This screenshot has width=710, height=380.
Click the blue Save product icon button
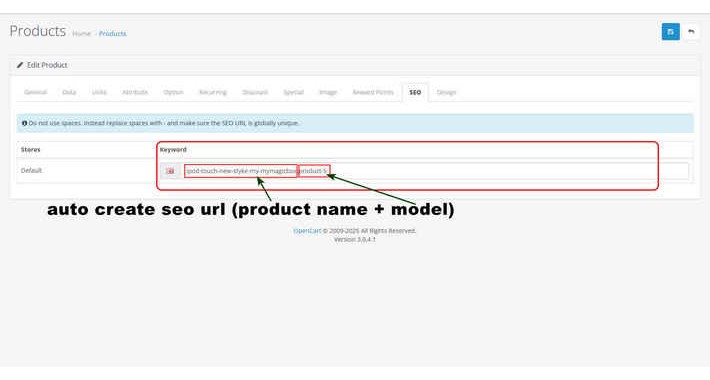(x=671, y=32)
